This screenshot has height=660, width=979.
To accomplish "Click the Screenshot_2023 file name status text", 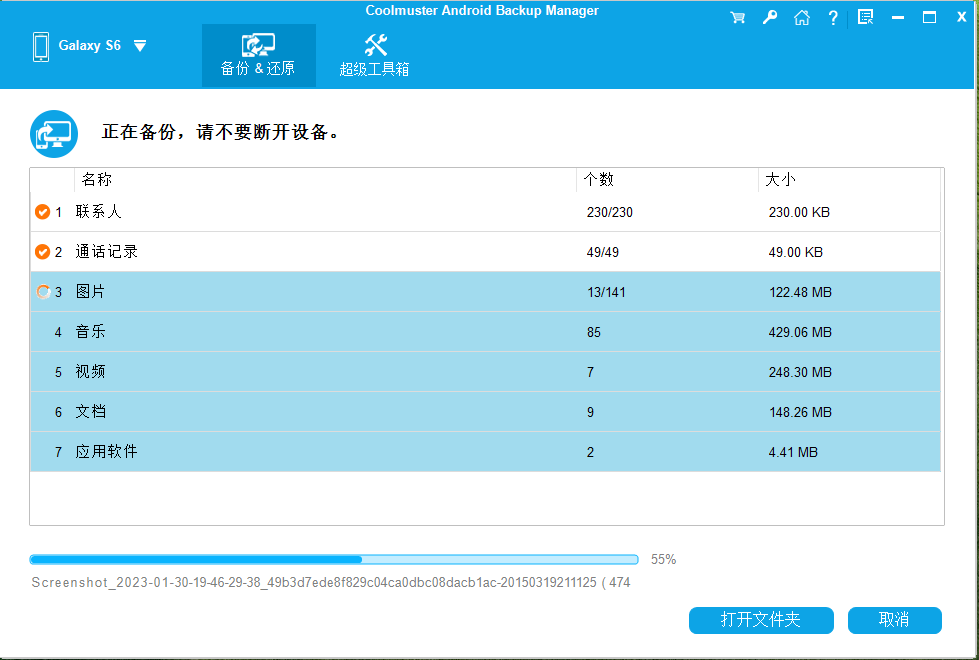I will coord(331,583).
